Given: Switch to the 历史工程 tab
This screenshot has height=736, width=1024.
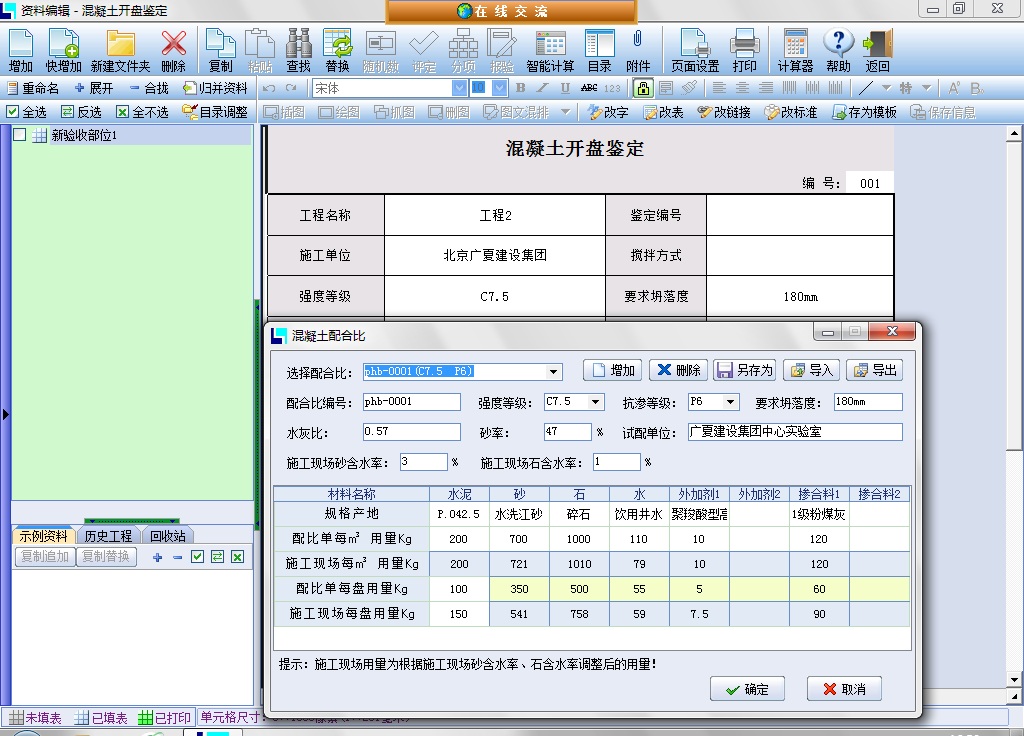Looking at the screenshot, I should click(108, 536).
